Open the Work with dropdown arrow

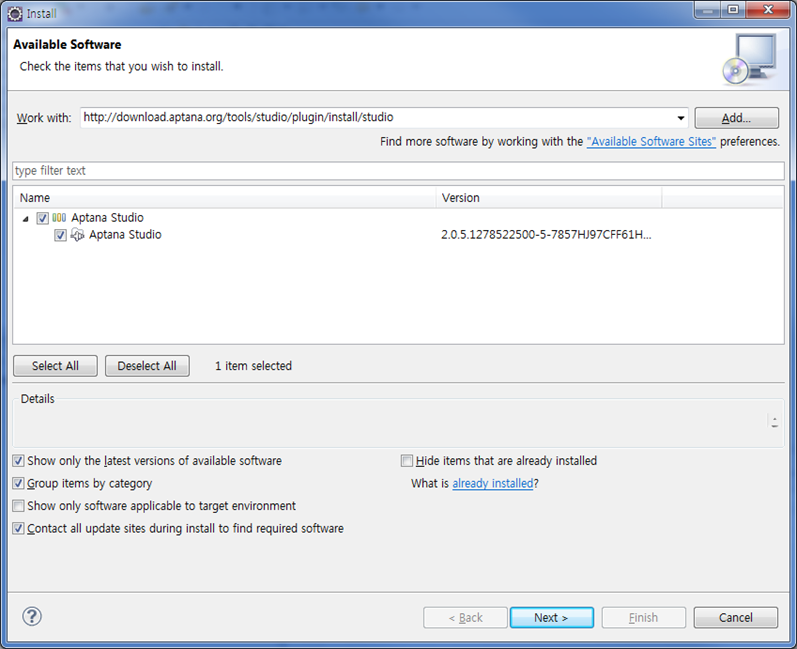[681, 118]
